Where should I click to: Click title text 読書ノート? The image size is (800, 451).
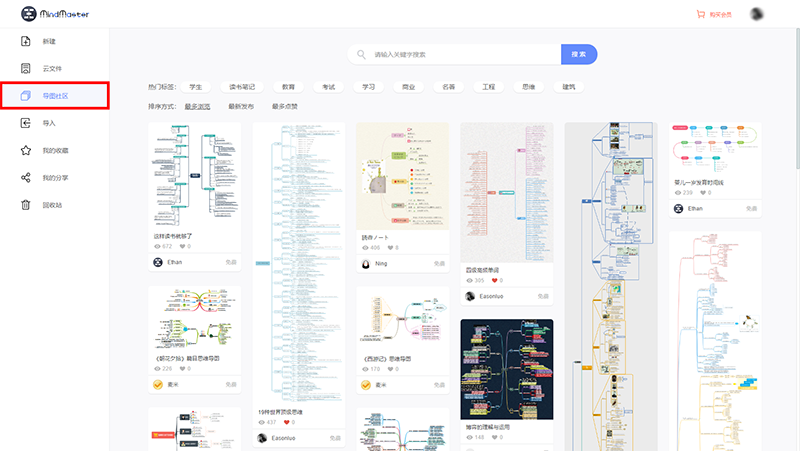point(375,238)
